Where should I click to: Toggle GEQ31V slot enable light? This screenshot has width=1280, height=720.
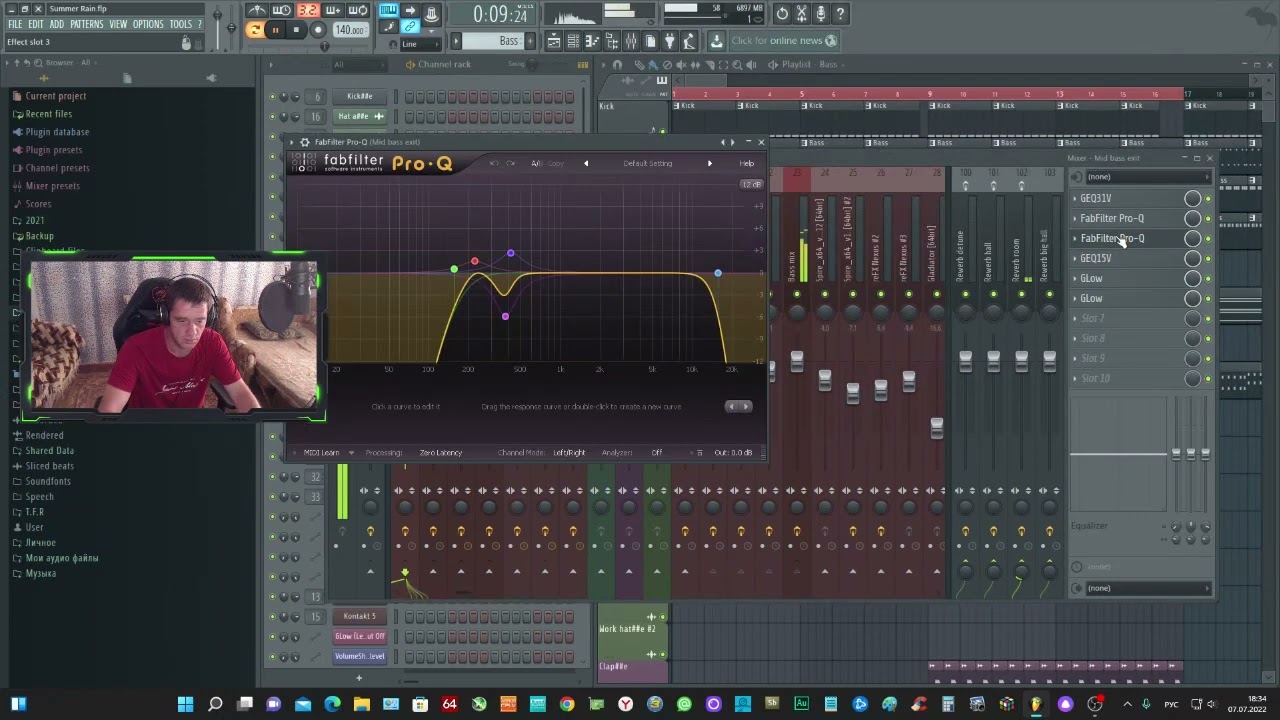tap(1208, 199)
